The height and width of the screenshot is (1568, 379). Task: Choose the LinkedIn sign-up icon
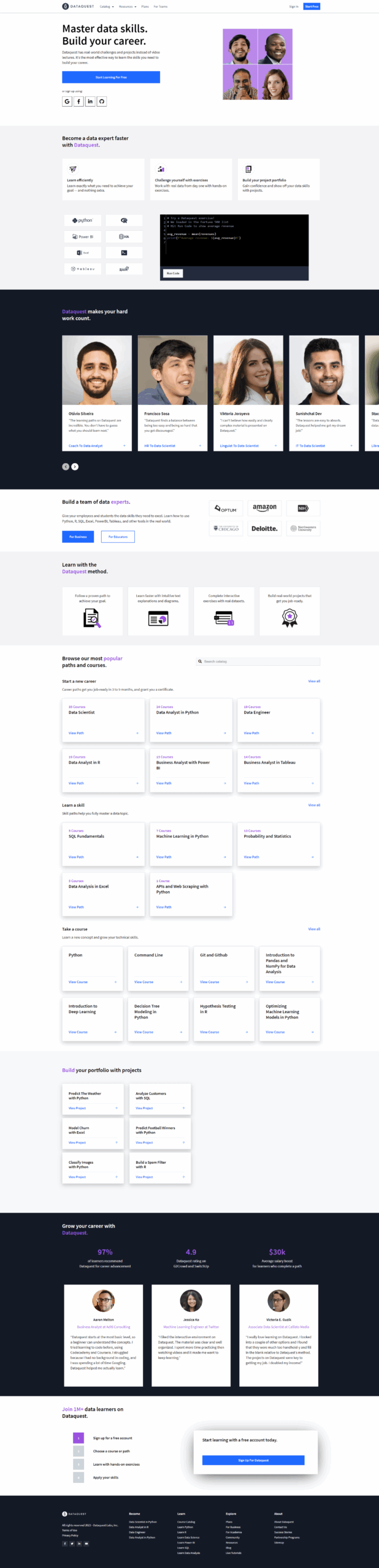coord(90,102)
